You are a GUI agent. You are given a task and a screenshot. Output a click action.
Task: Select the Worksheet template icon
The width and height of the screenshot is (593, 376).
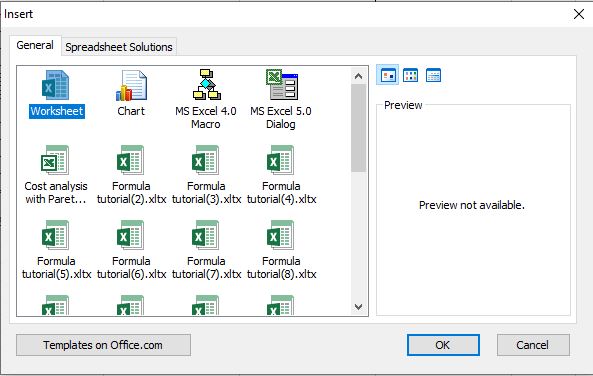coord(56,85)
